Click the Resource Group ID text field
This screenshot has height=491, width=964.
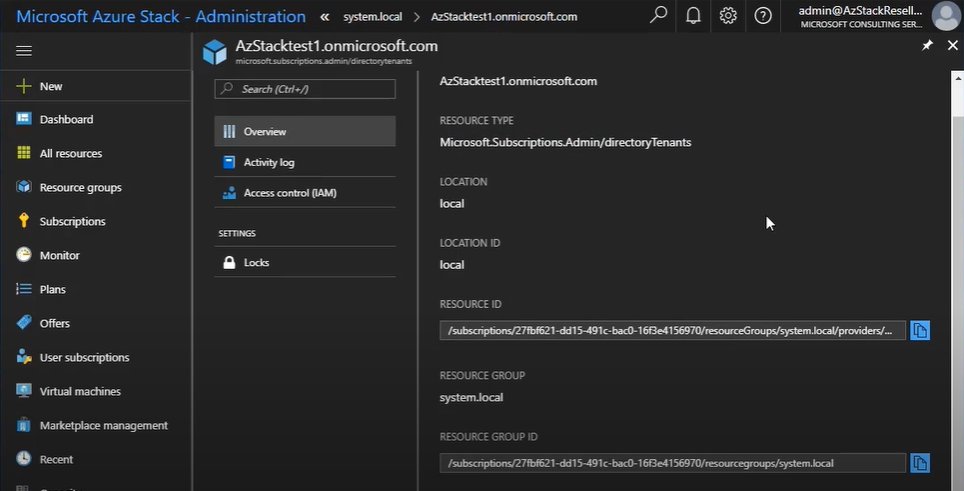[x=673, y=463]
